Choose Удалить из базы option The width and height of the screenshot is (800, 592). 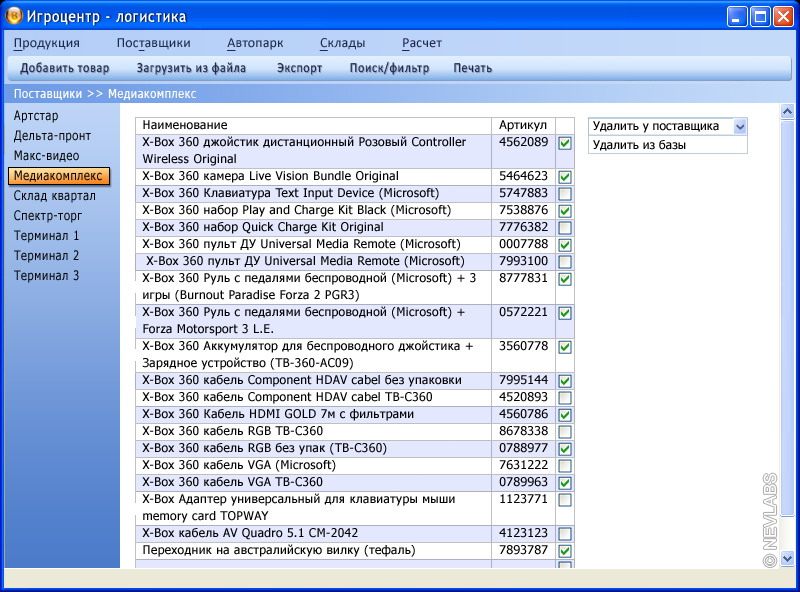pyautogui.click(x=640, y=145)
